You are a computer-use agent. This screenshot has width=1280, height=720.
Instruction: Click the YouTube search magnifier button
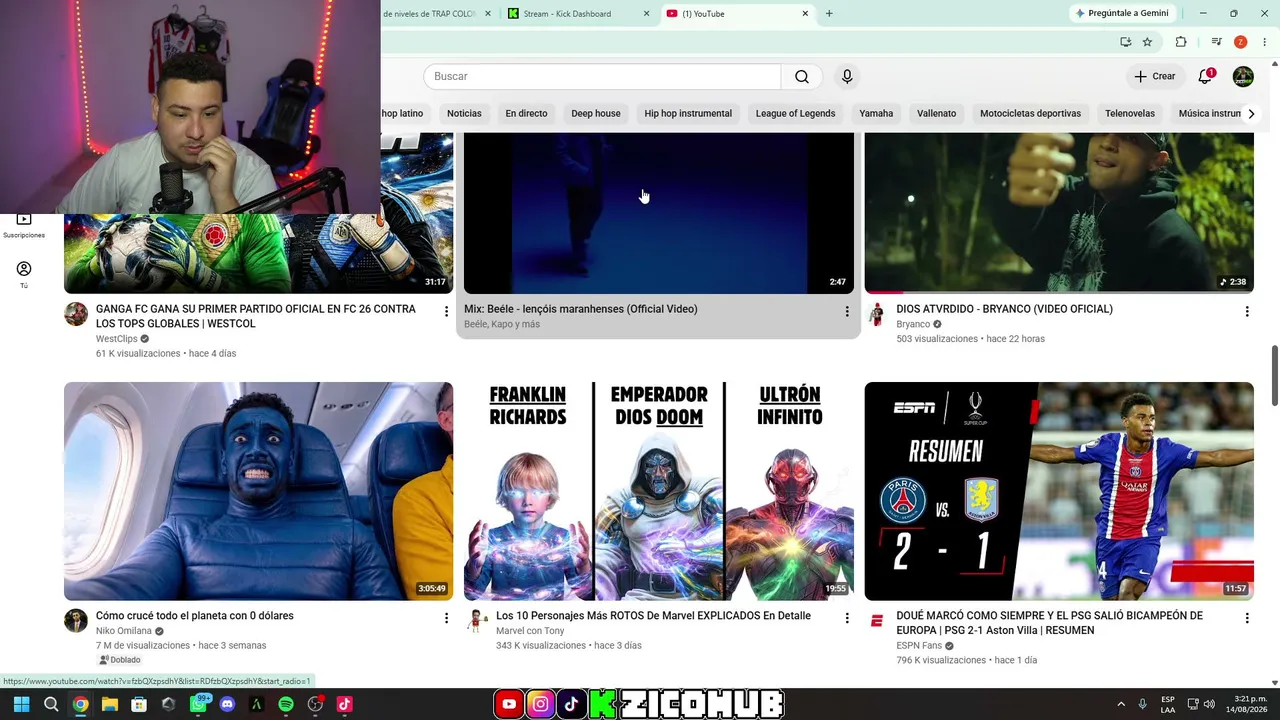pyautogui.click(x=802, y=77)
